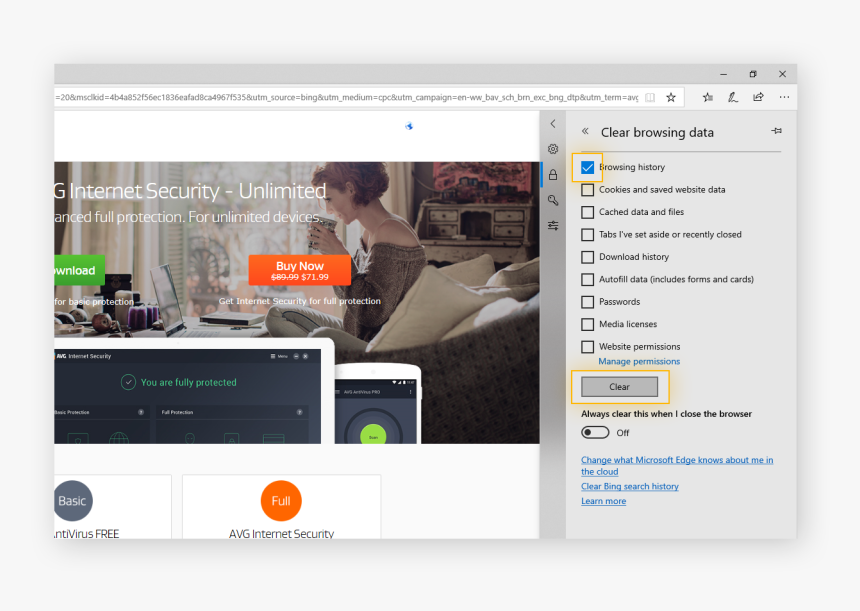Close the Edge browser window
Image resolution: width=860 pixels, height=611 pixels.
click(x=783, y=74)
